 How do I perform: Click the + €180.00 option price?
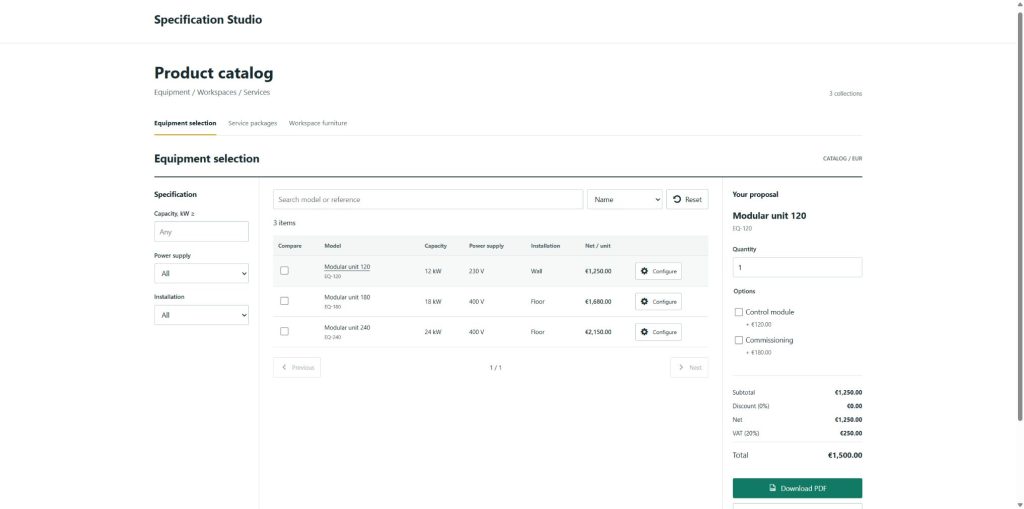click(x=758, y=352)
